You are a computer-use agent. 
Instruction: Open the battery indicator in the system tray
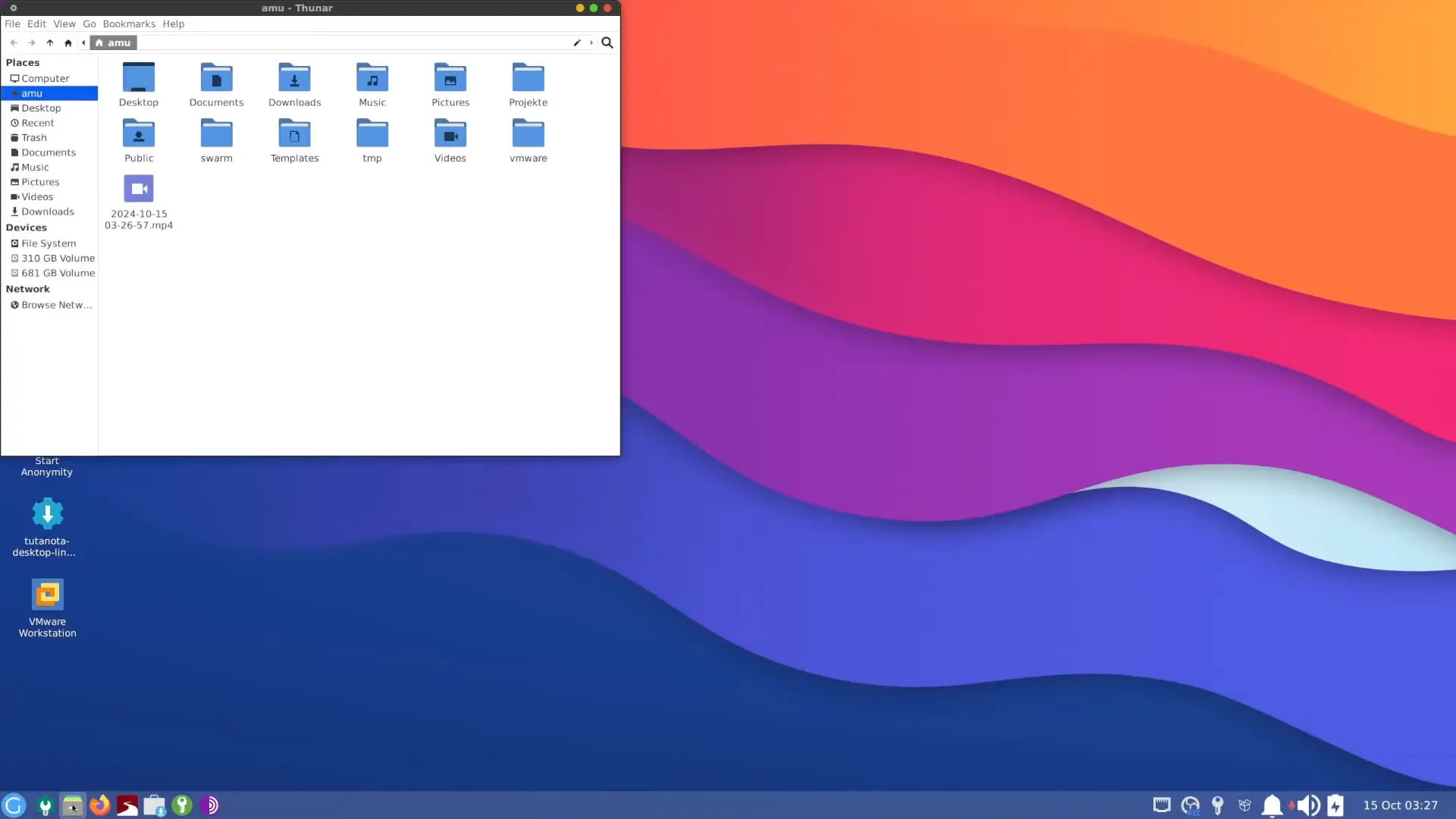[1336, 805]
